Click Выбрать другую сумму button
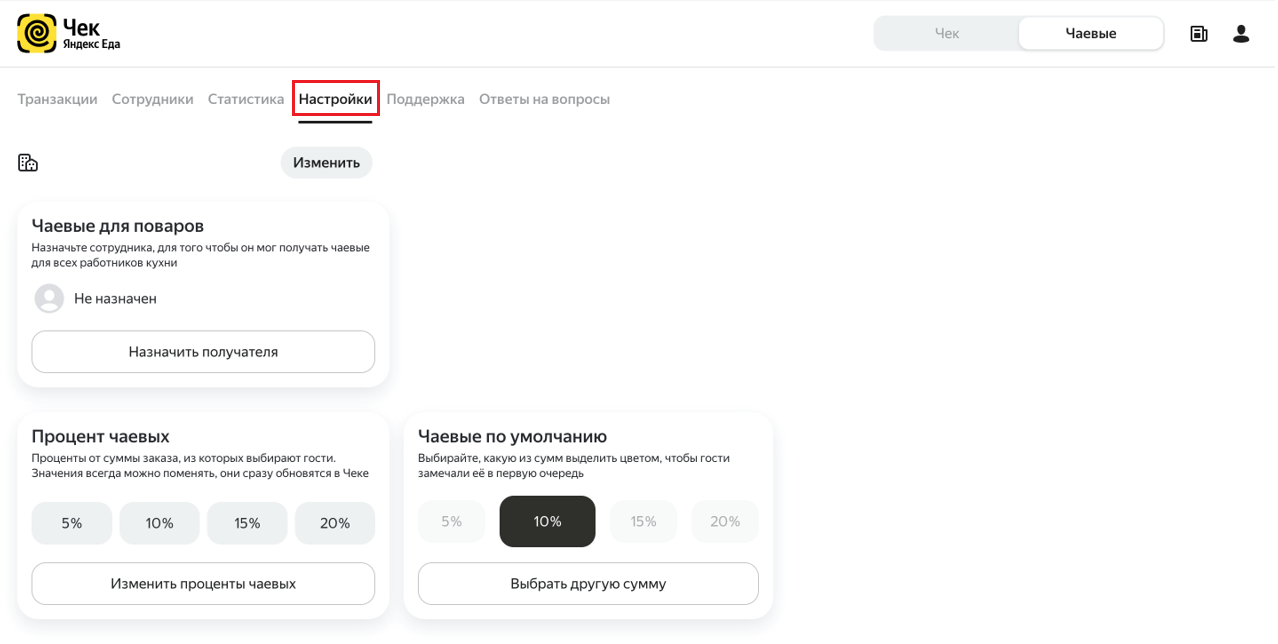Image resolution: width=1278 pixels, height=644 pixels. click(588, 584)
